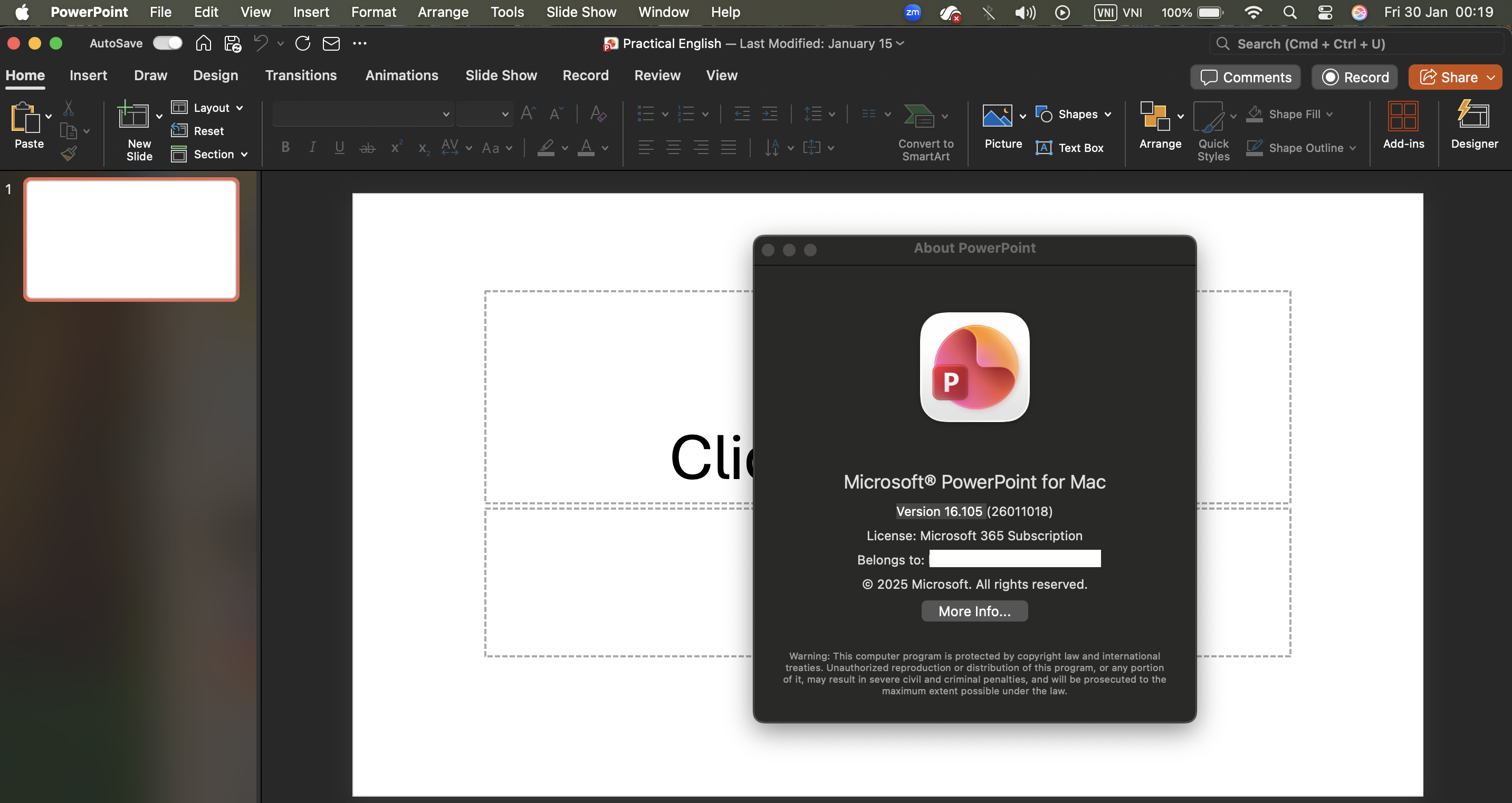The image size is (1512, 803).
Task: Select slide 1 thumbnail
Action: (131, 240)
